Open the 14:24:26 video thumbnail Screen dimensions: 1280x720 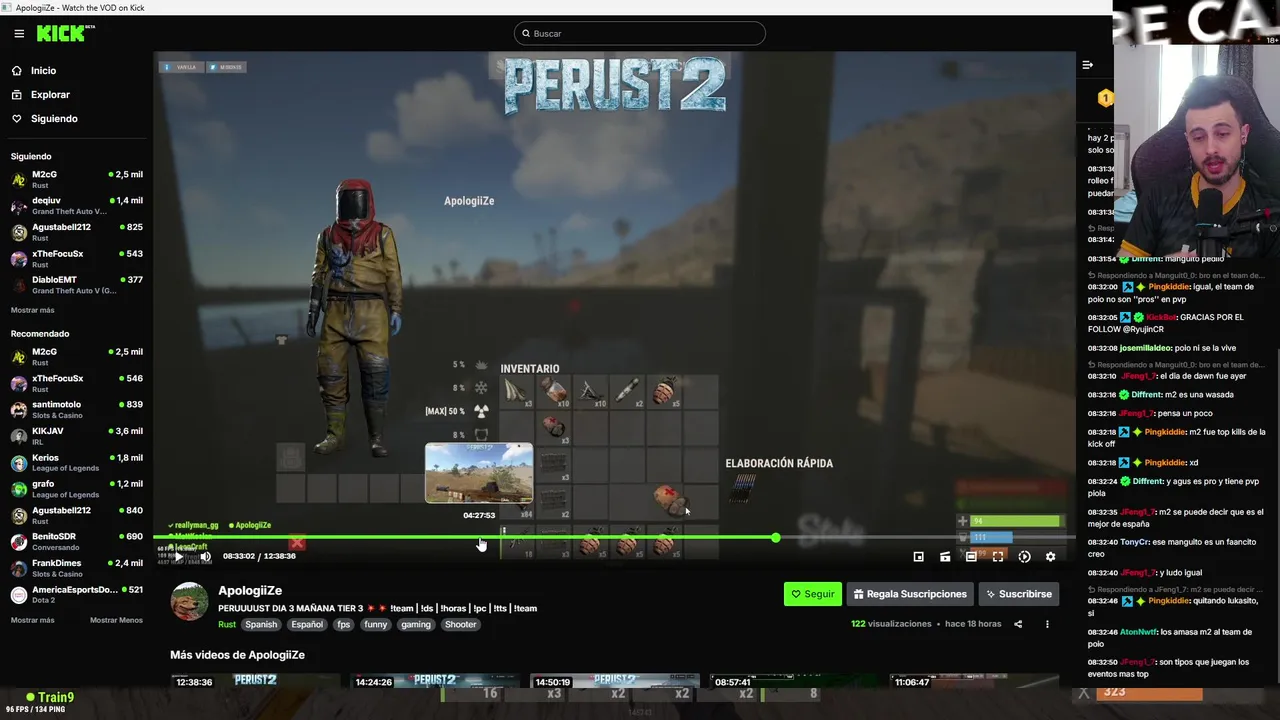click(434, 682)
